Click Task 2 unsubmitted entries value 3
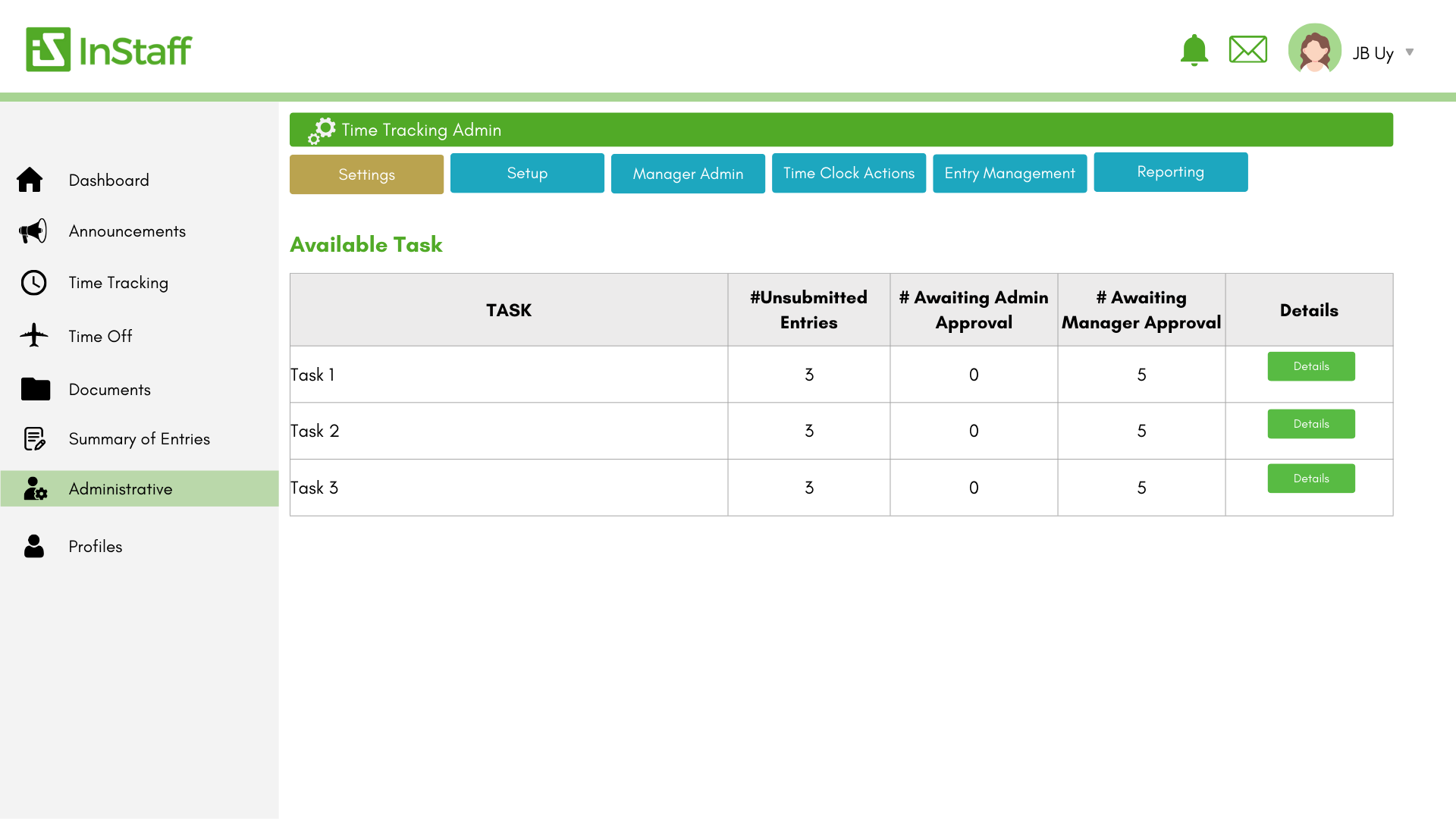This screenshot has height=819, width=1456. pos(808,431)
